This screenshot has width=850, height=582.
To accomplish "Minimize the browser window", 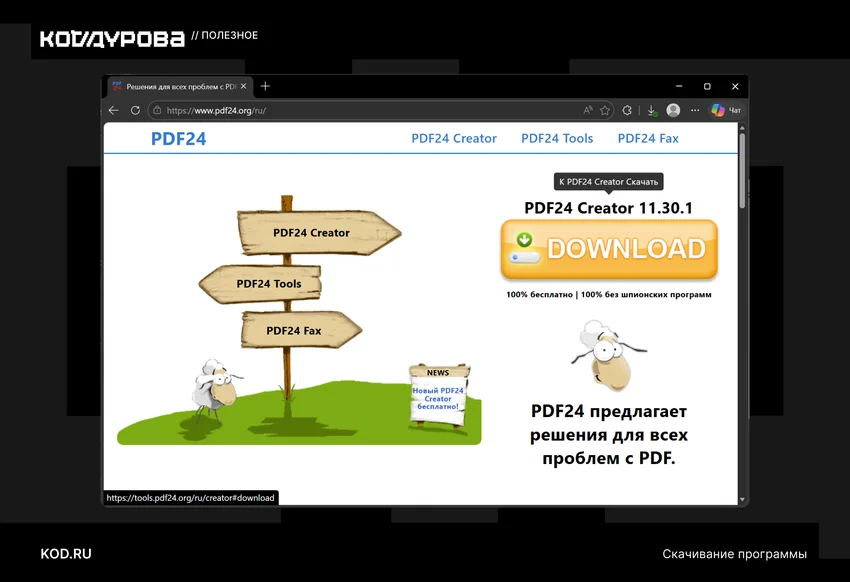I will click(x=679, y=86).
